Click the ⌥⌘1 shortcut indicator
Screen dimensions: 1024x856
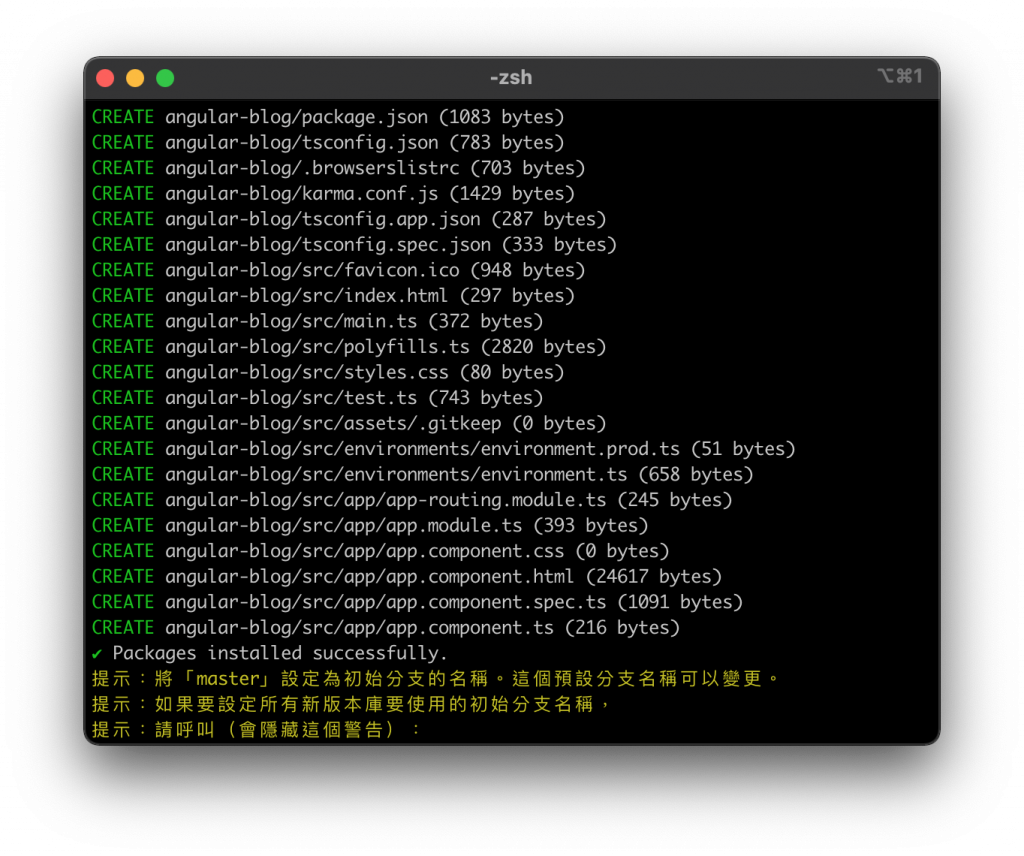900,76
